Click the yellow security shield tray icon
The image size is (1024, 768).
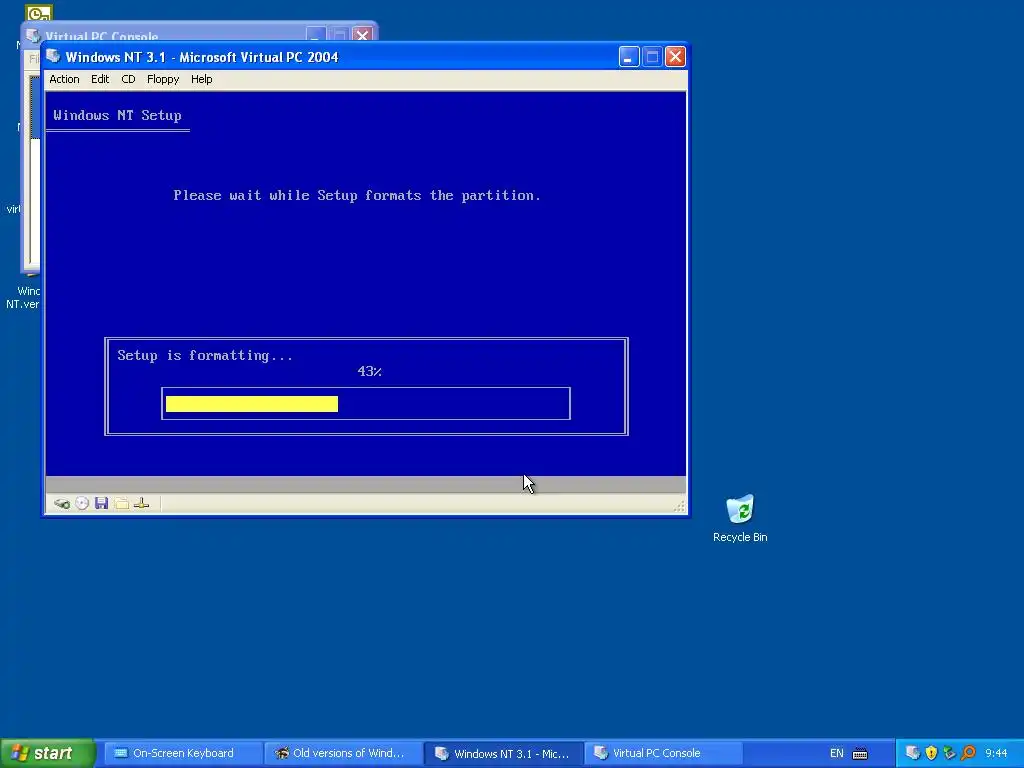(931, 753)
